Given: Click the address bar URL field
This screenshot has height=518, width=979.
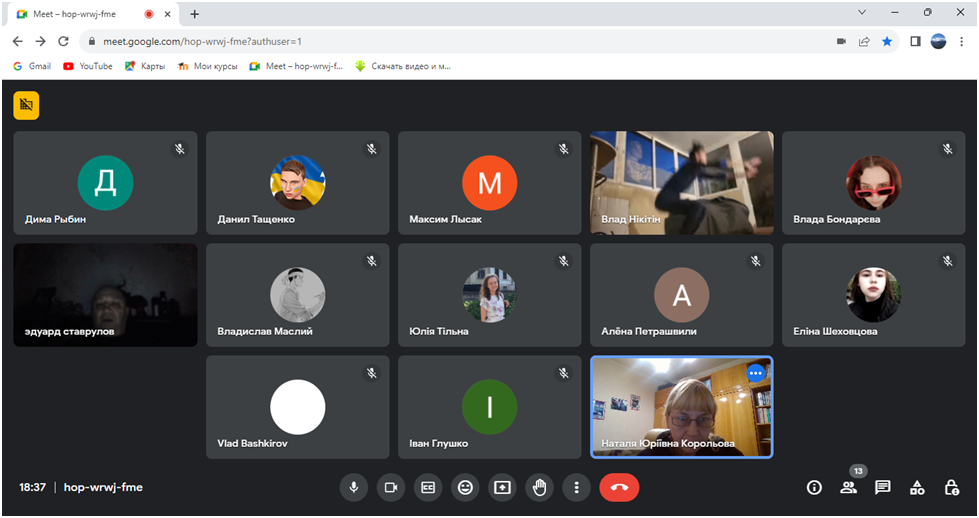Looking at the screenshot, I should pyautogui.click(x=450, y=41).
